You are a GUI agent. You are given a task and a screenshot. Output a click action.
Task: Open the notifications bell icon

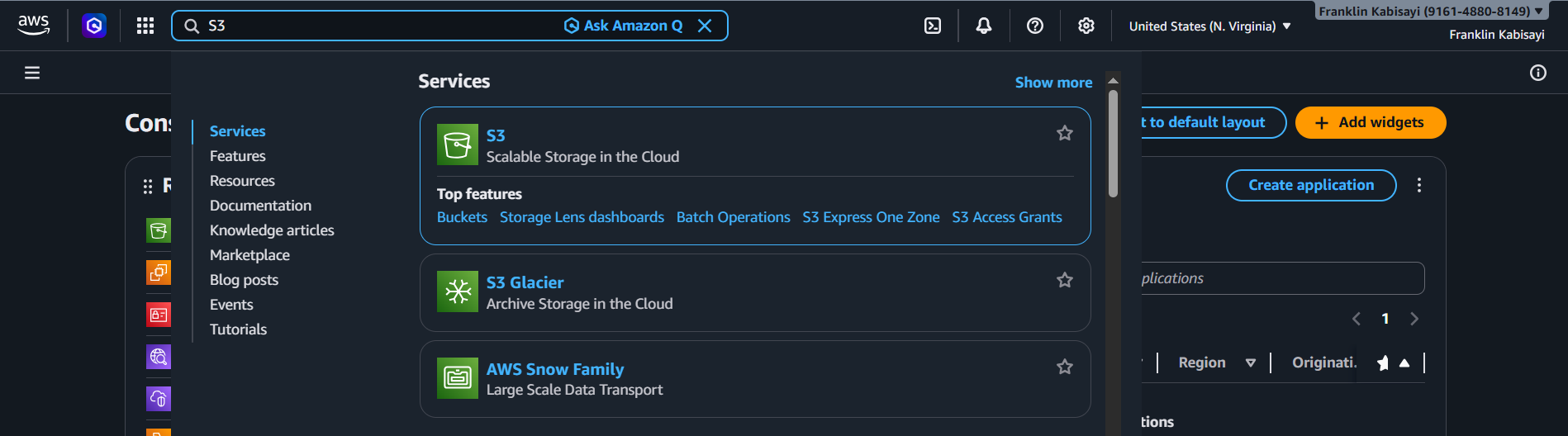point(984,26)
